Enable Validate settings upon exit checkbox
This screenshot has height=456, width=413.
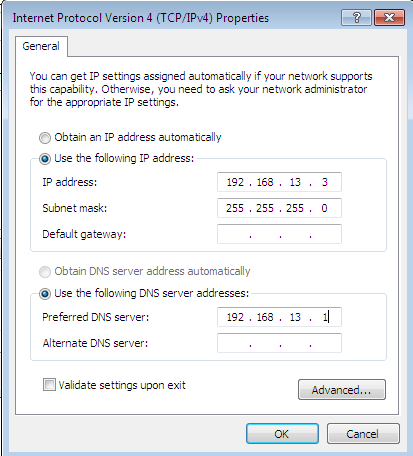tap(49, 385)
